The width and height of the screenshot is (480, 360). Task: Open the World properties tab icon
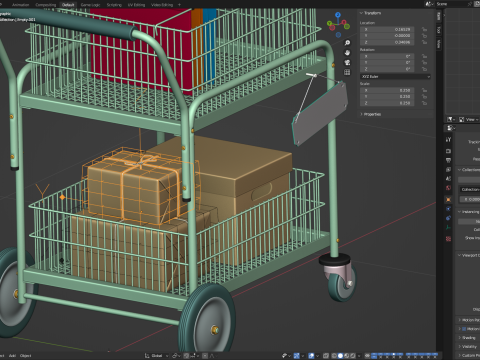tap(448, 188)
